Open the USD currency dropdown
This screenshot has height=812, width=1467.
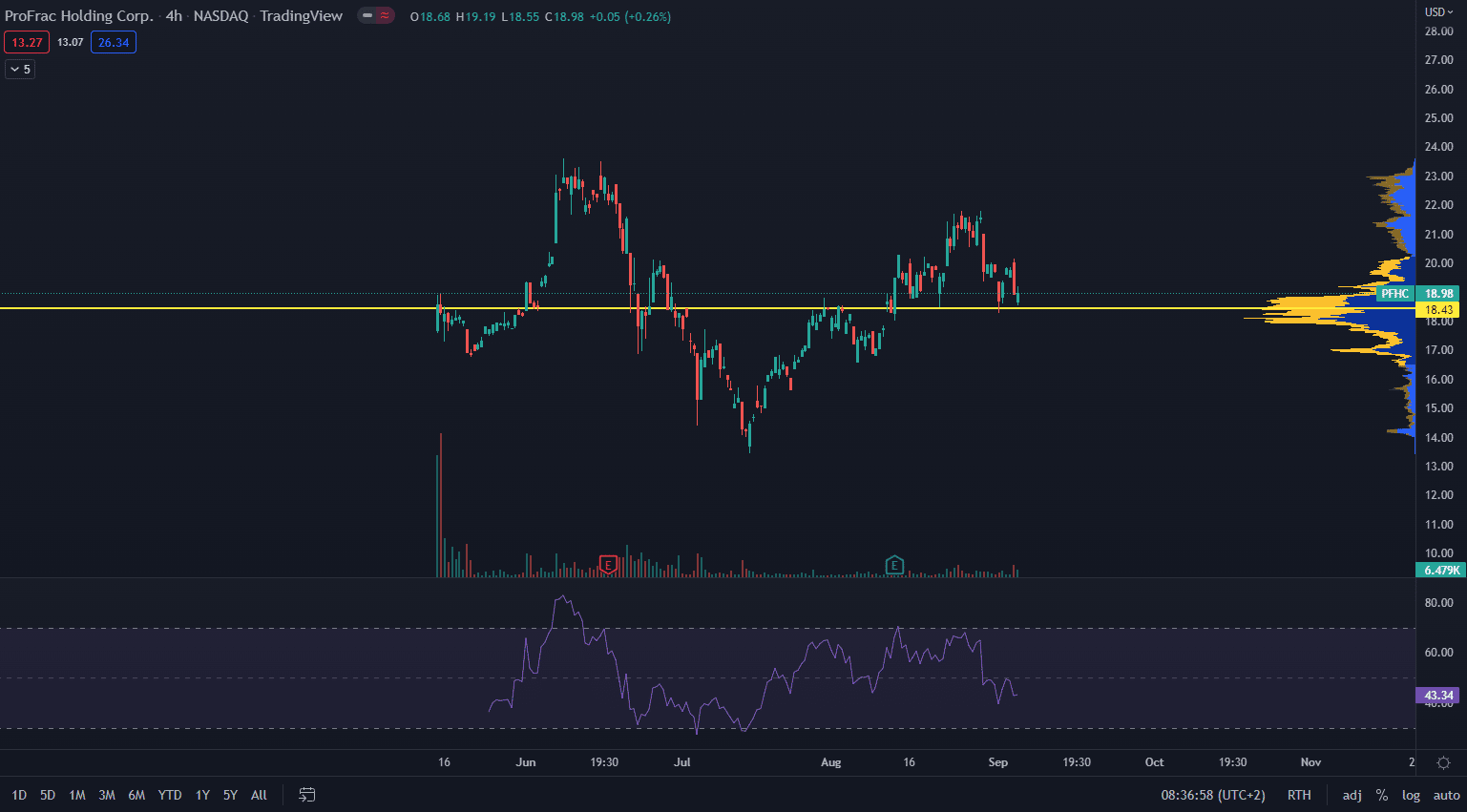(1438, 12)
